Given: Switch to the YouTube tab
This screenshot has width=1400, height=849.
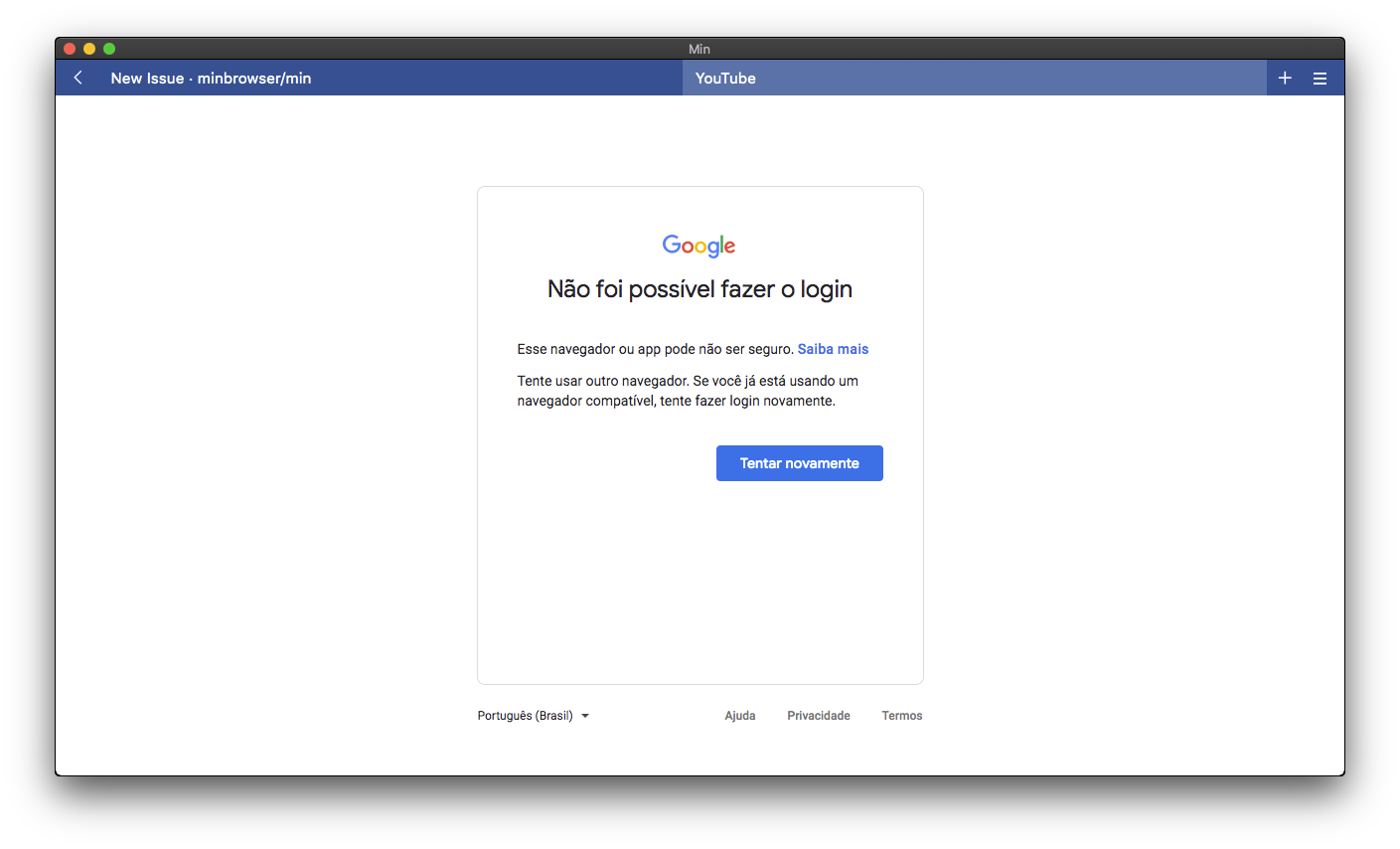Looking at the screenshot, I should 974,78.
